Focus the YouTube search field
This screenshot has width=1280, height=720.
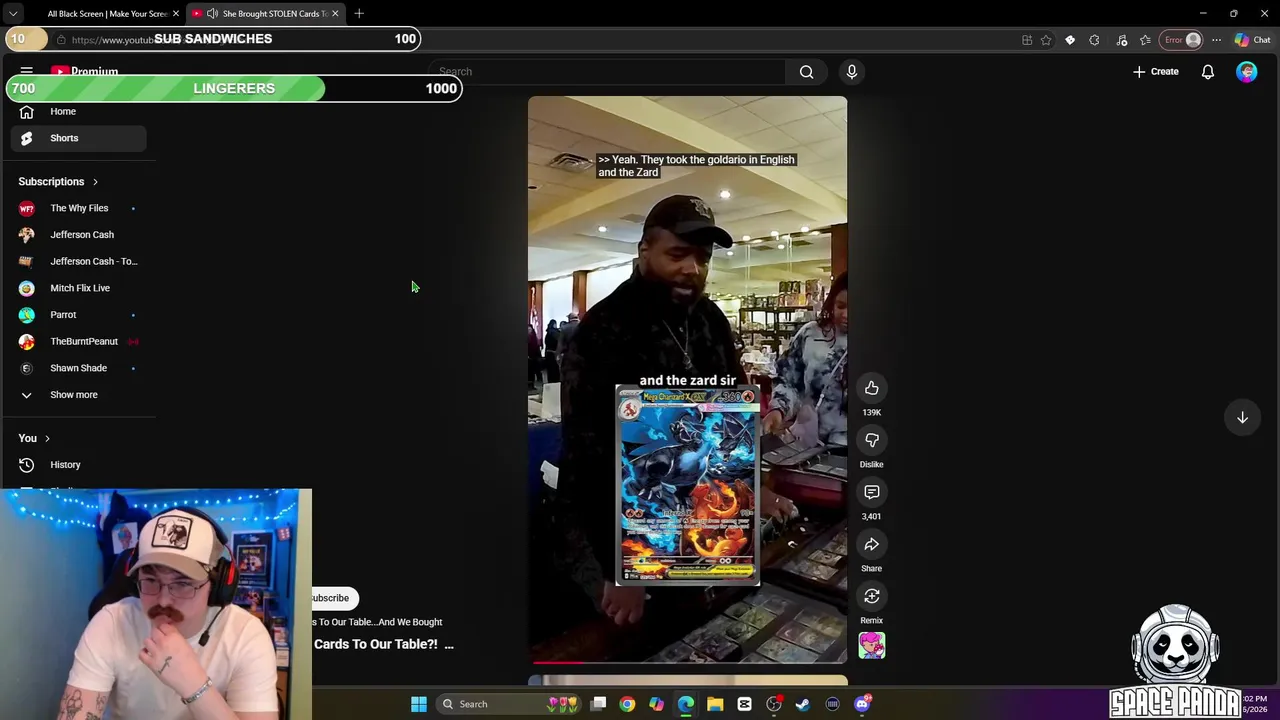(610, 72)
